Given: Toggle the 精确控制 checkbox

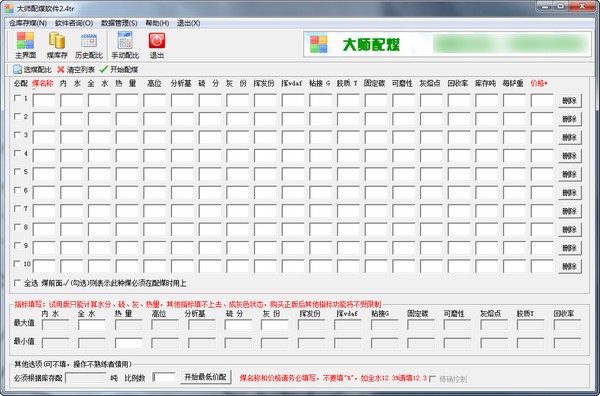Looking at the screenshot, I should point(432,379).
